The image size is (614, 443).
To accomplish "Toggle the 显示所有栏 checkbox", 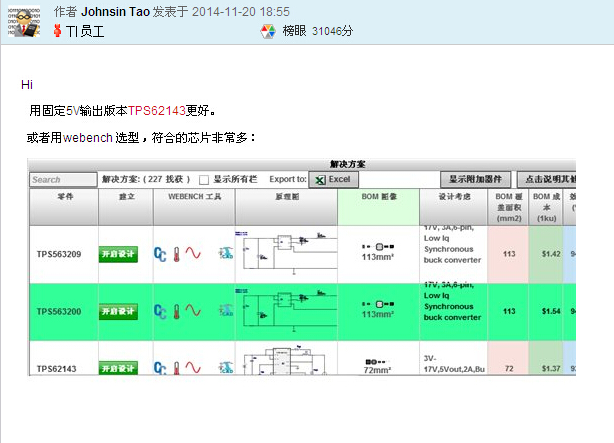I will [x=204, y=180].
